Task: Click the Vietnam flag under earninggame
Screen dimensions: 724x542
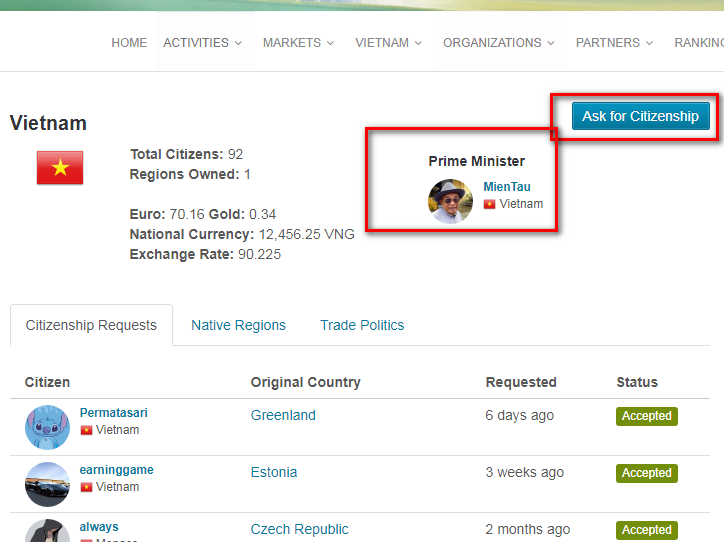Action: [87, 488]
